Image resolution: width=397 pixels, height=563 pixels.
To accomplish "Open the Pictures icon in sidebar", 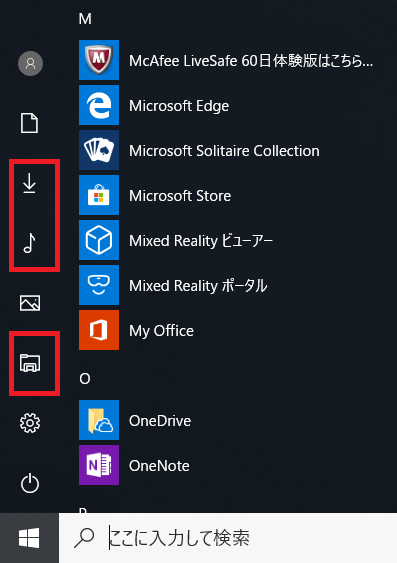I will 30,303.
